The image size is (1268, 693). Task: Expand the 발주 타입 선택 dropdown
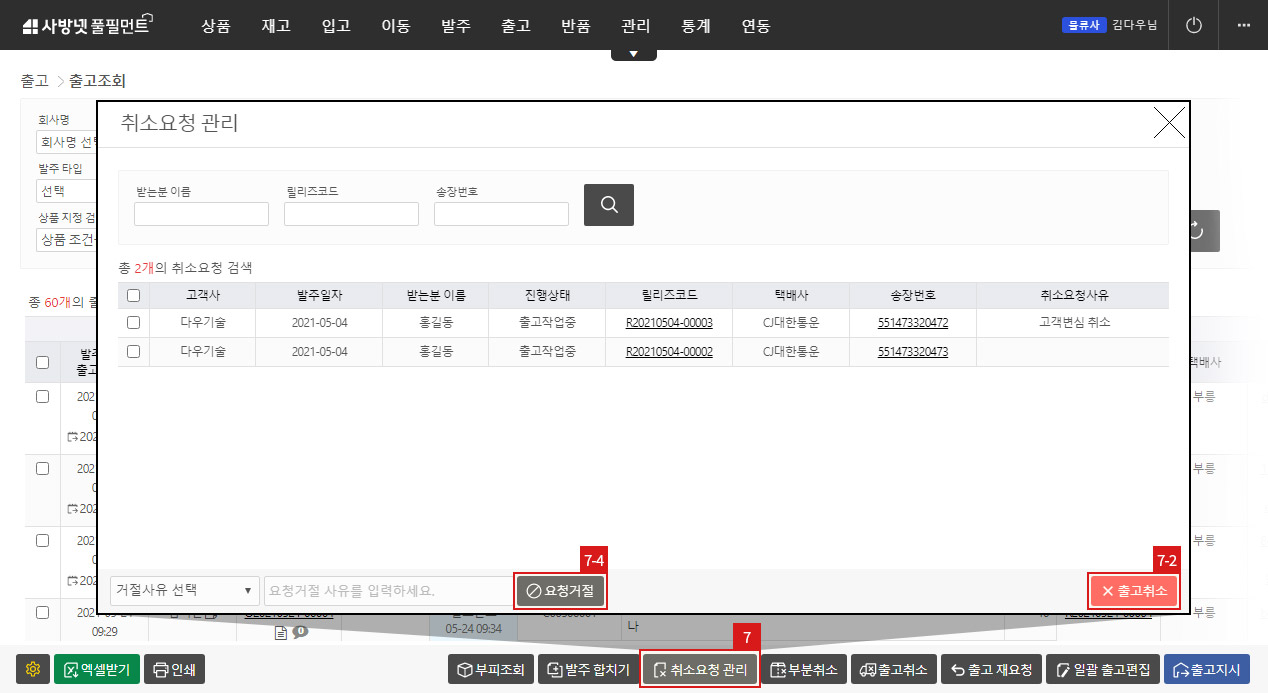pyautogui.click(x=66, y=190)
